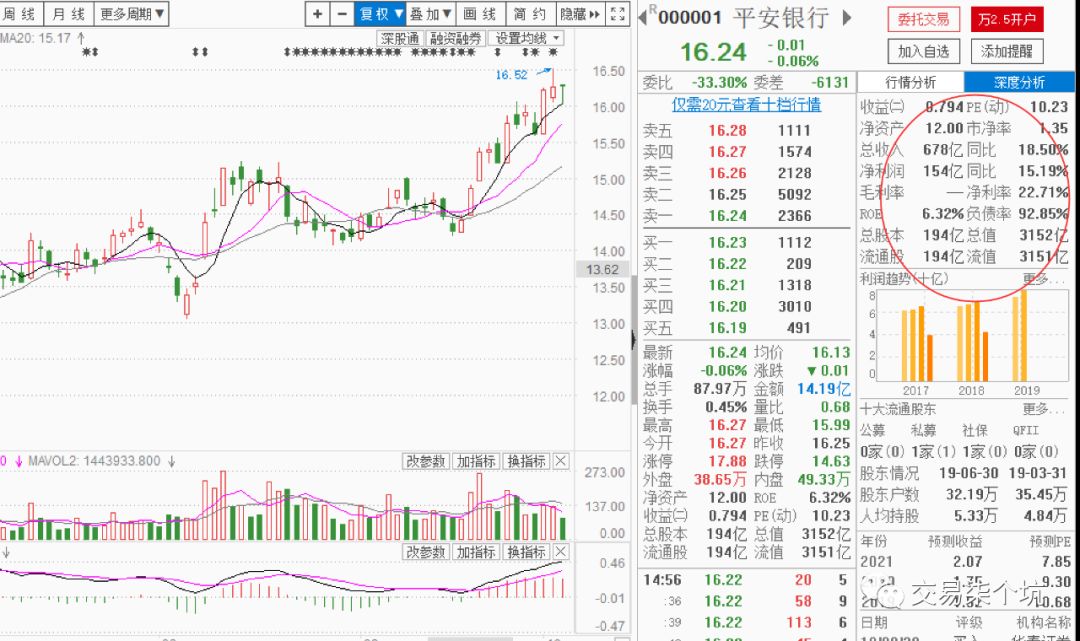Viewport: 1080px width, 641px height.
Task: Click 委托交易 button
Action: [923, 19]
